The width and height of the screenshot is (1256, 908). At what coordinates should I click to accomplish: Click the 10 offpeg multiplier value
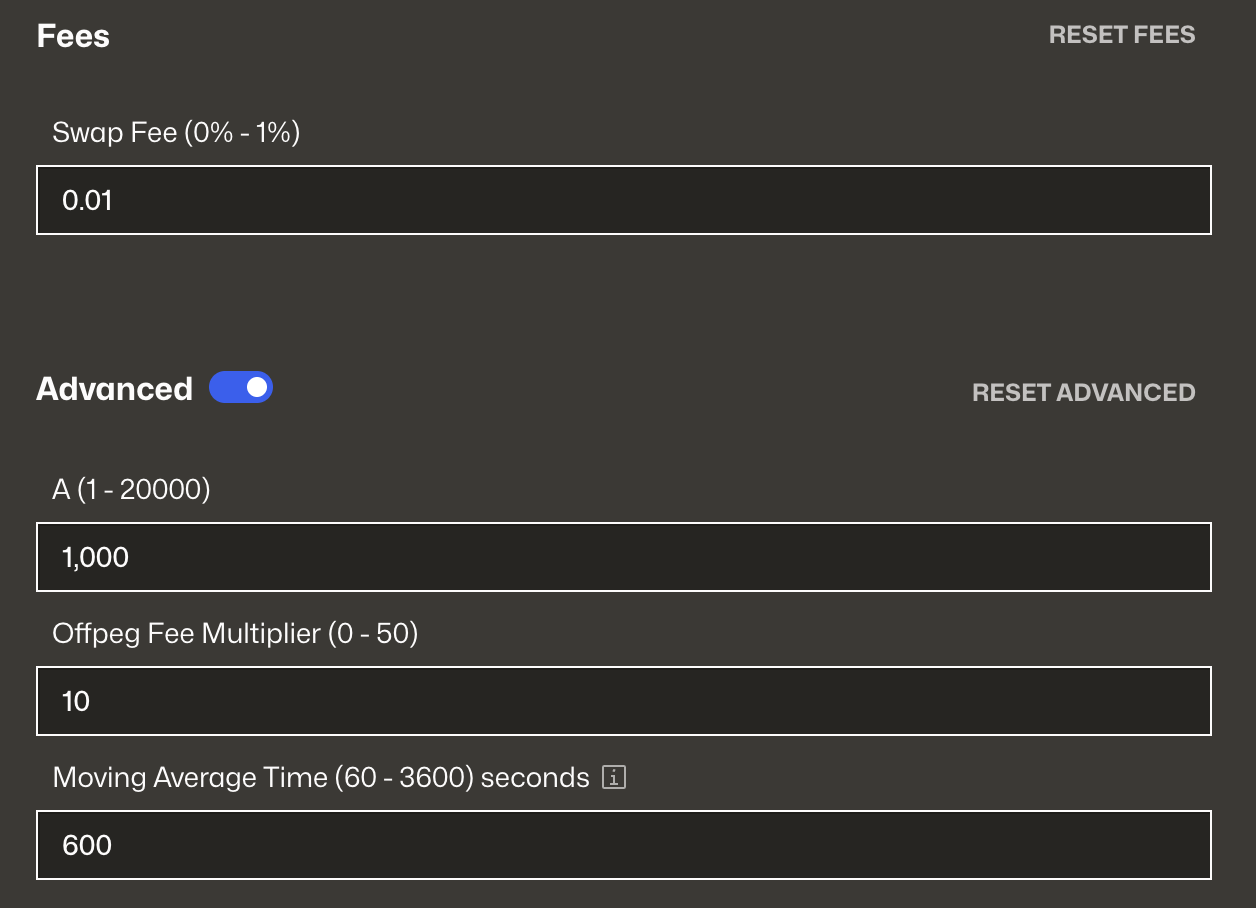click(76, 701)
